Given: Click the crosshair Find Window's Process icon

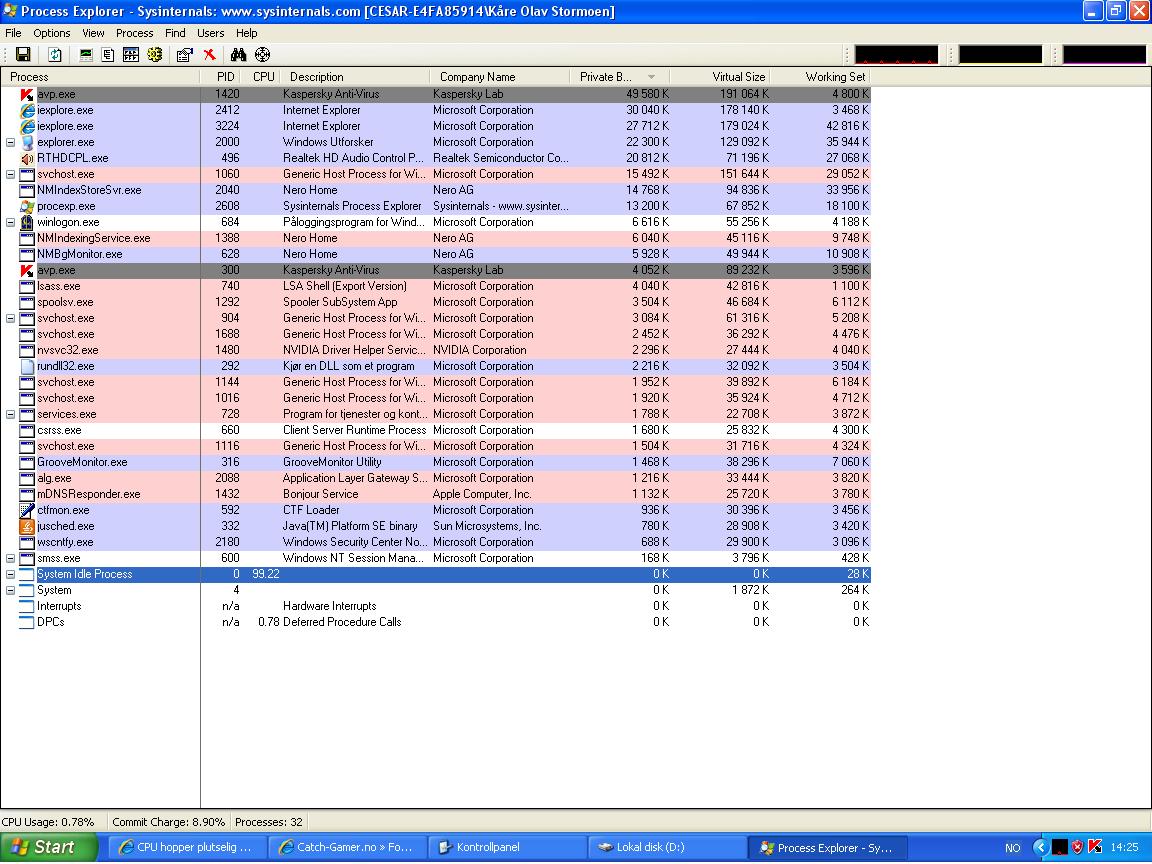Looking at the screenshot, I should click(262, 54).
